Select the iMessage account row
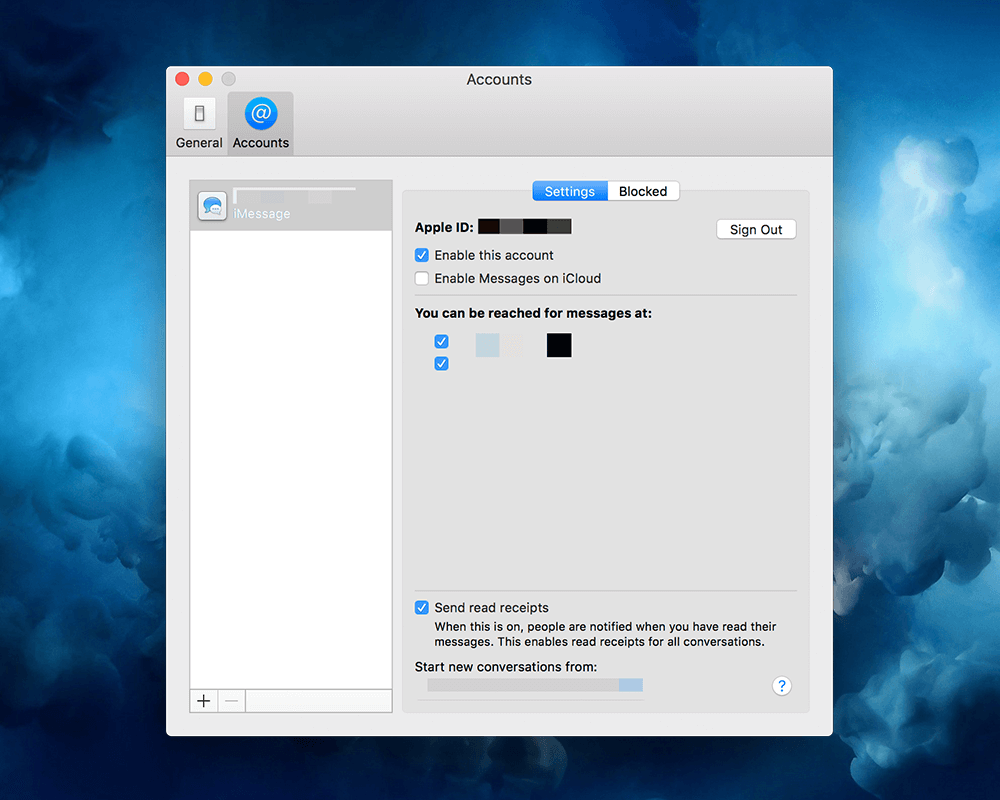Image resolution: width=1000 pixels, height=800 pixels. 291,205
